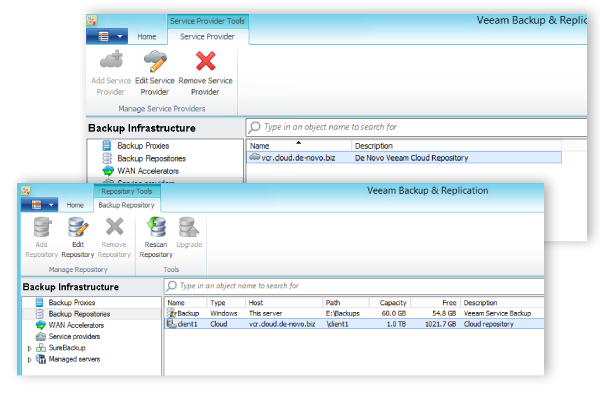This screenshot has width=600, height=400.
Task: Click Service providers tree icon
Action: 41,337
